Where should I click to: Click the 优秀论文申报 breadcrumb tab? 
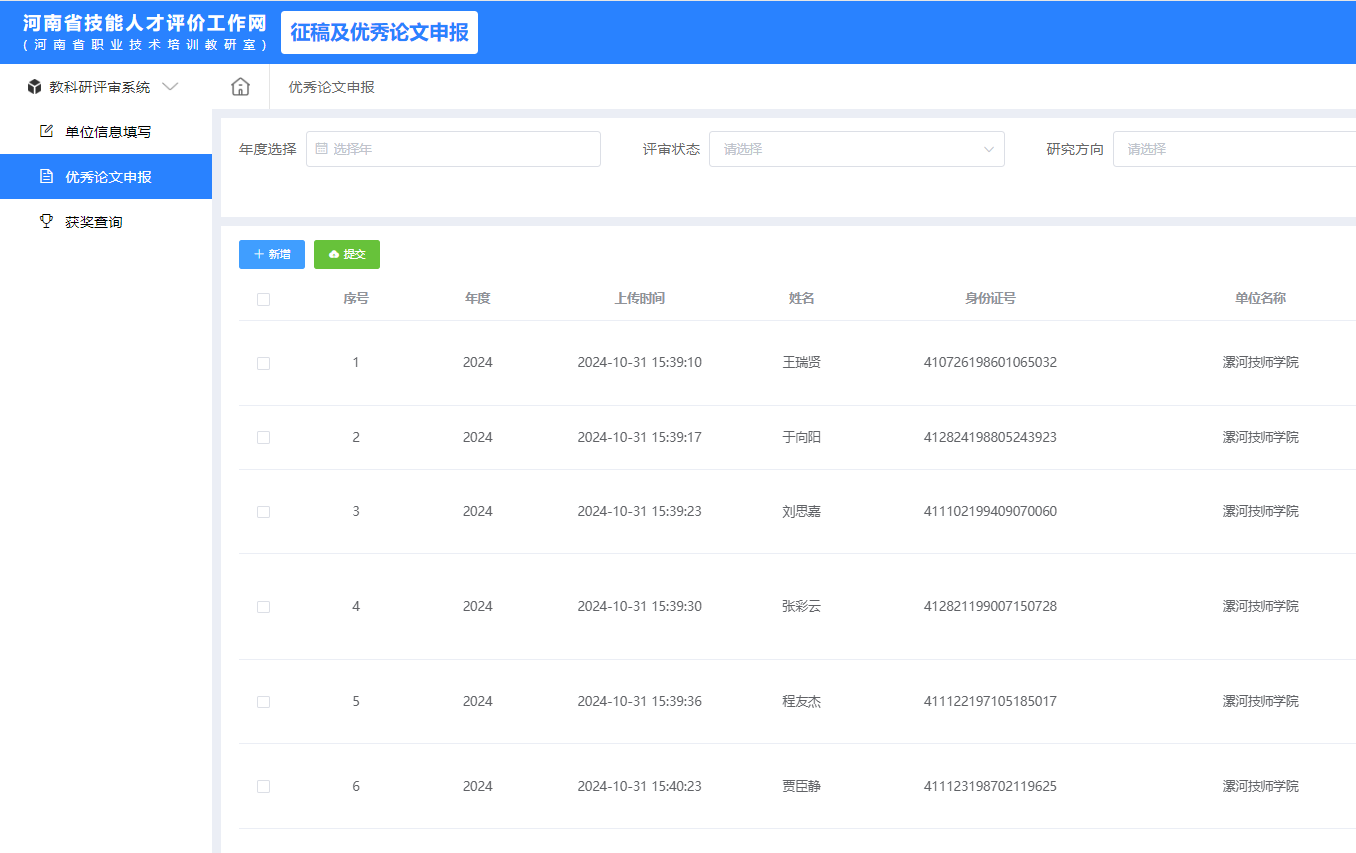point(331,87)
